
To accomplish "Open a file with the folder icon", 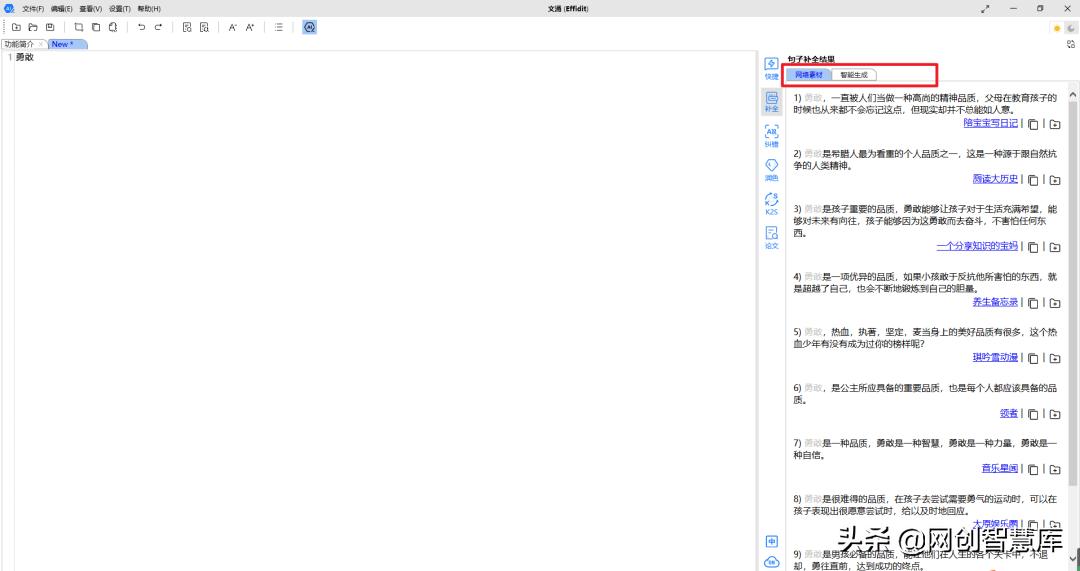I will click(32, 28).
